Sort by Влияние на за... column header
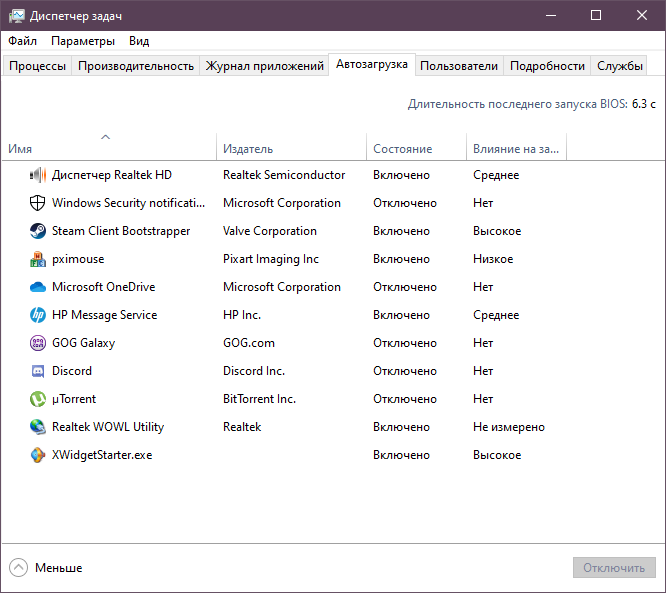The width and height of the screenshot is (666, 593). point(516,147)
